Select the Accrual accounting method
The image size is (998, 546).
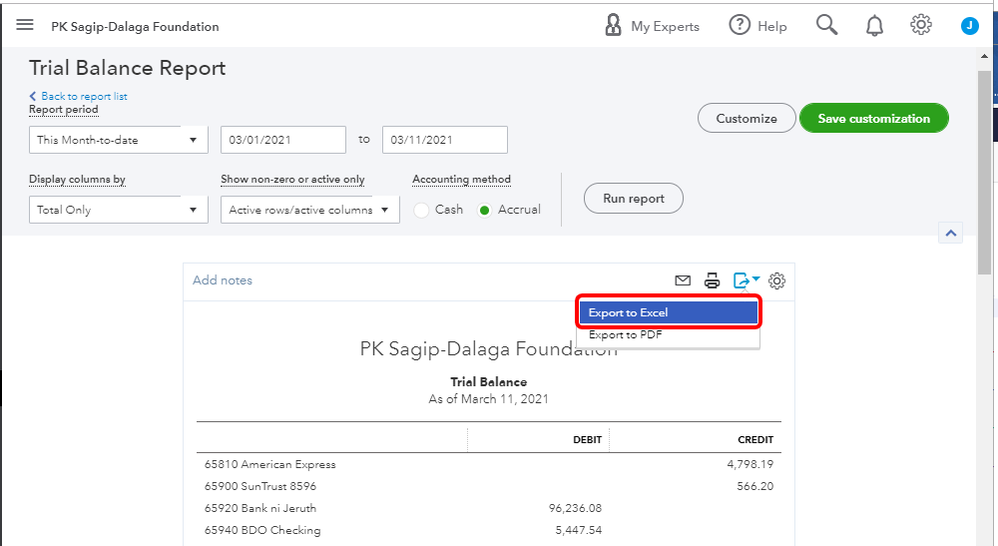486,210
